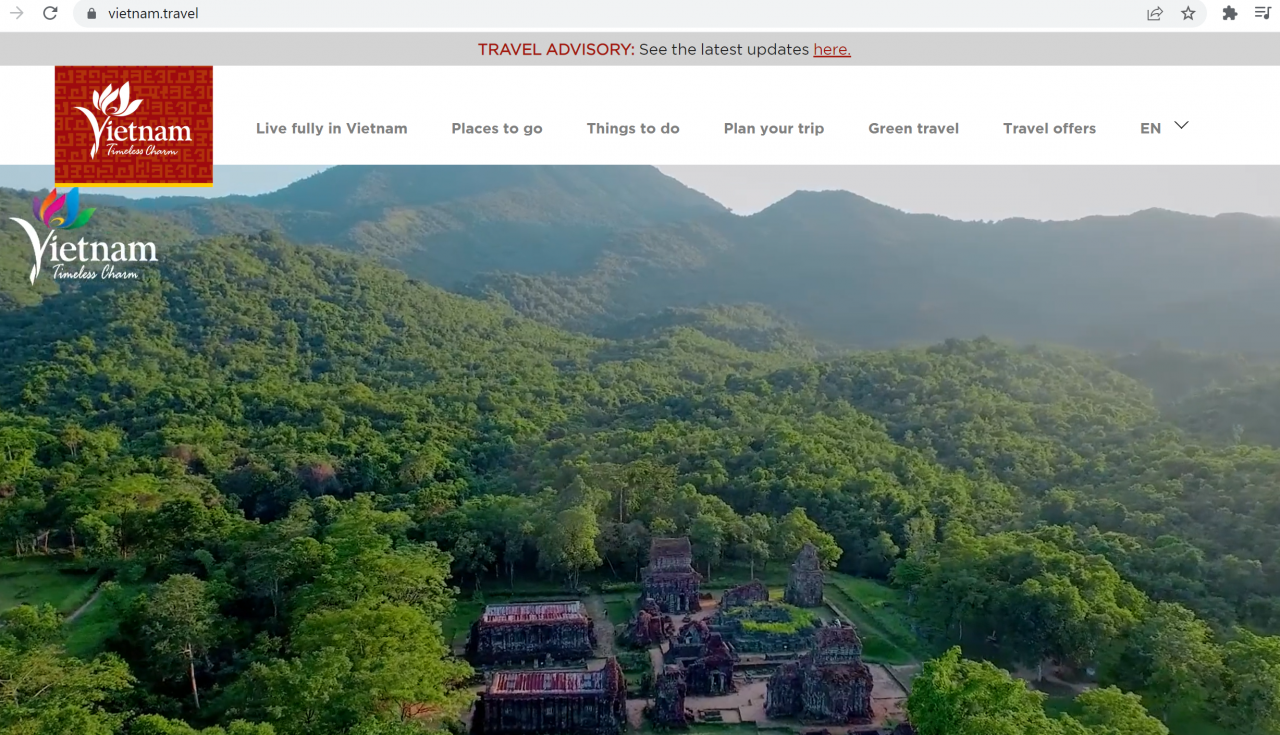
Task: Click the red Vietnam Timeless Charm logo
Action: [133, 125]
